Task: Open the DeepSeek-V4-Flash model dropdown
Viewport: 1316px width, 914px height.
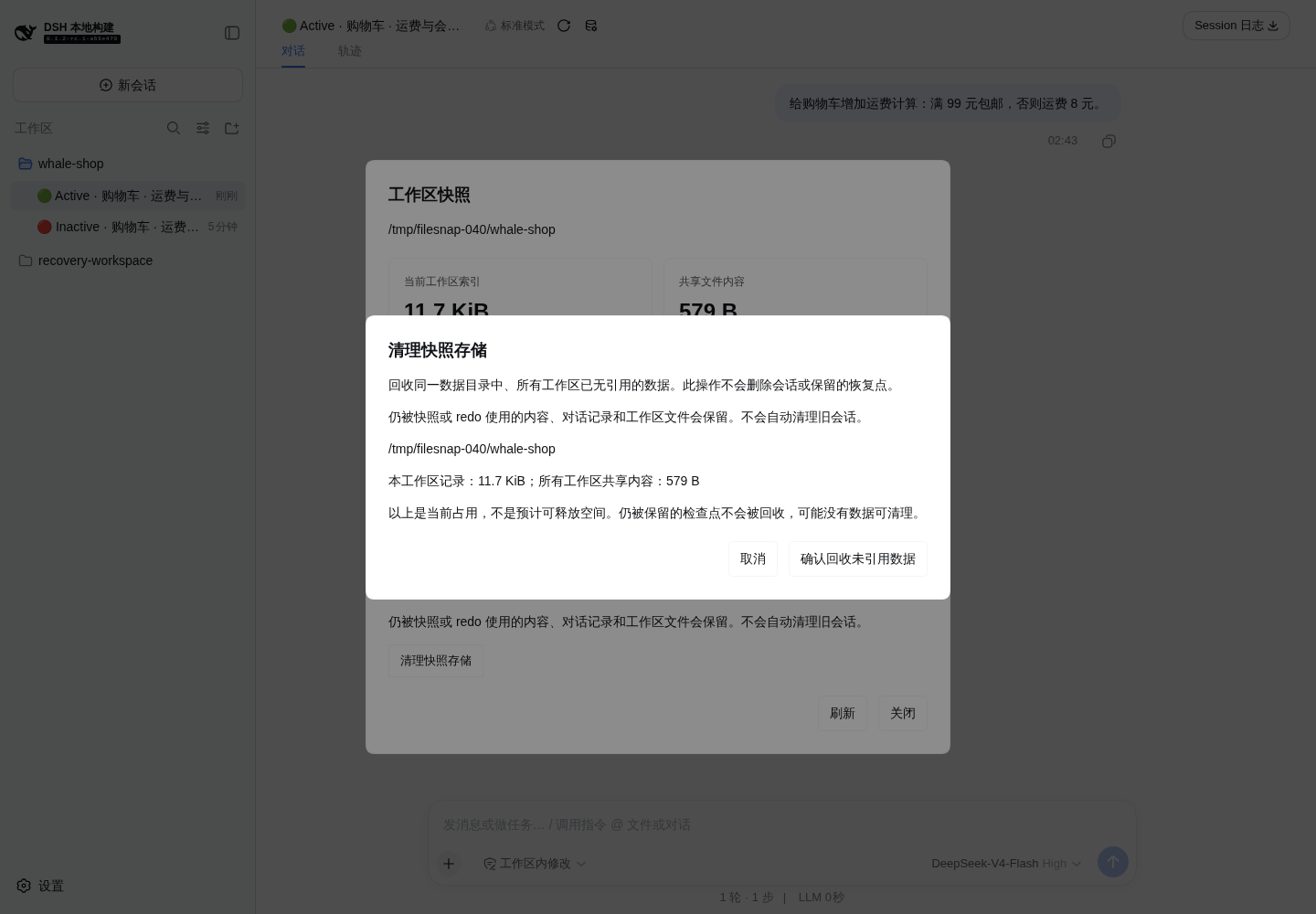Action: (1006, 863)
